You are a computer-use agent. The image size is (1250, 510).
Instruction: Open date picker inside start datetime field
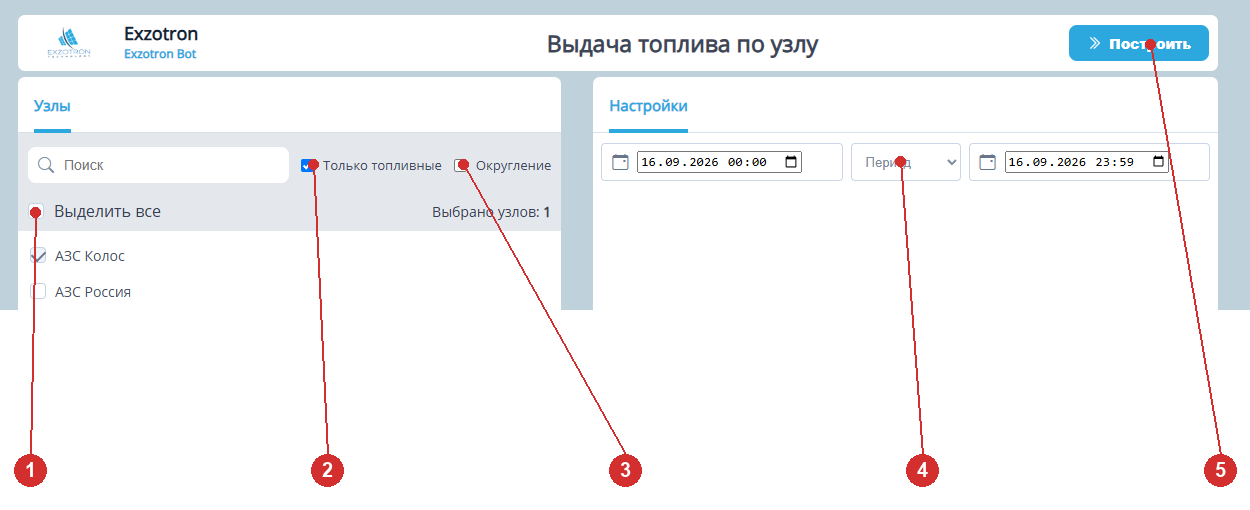click(791, 162)
